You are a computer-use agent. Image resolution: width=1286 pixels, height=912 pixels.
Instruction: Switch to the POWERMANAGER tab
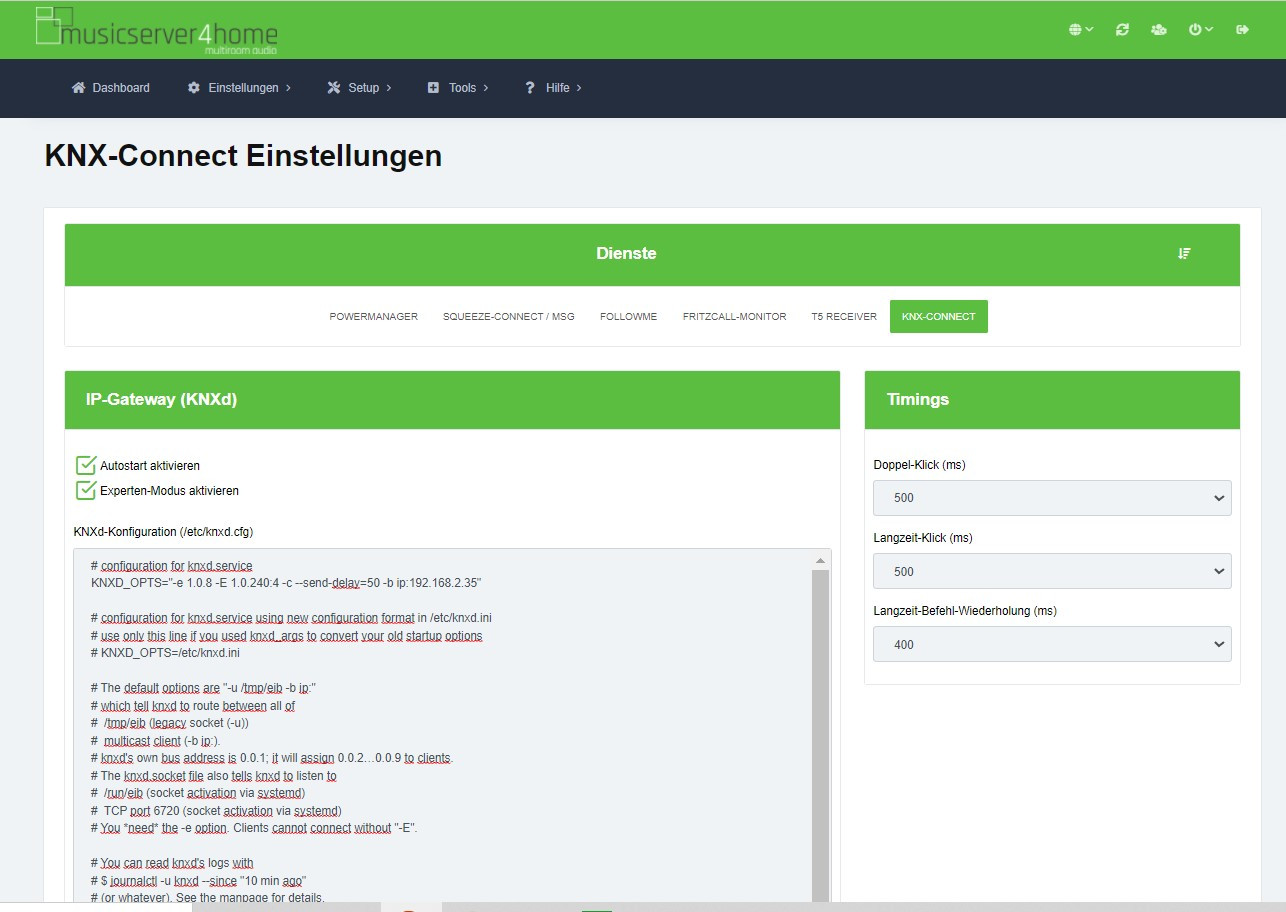(374, 317)
